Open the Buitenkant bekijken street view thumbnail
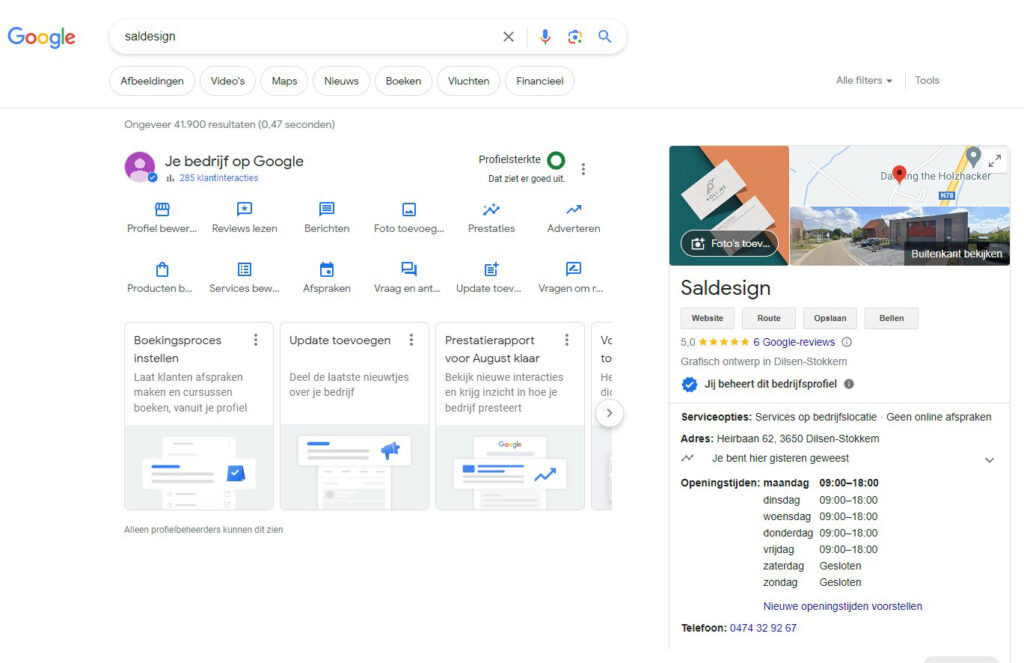Screen dimensions: 1024x663 (900, 236)
